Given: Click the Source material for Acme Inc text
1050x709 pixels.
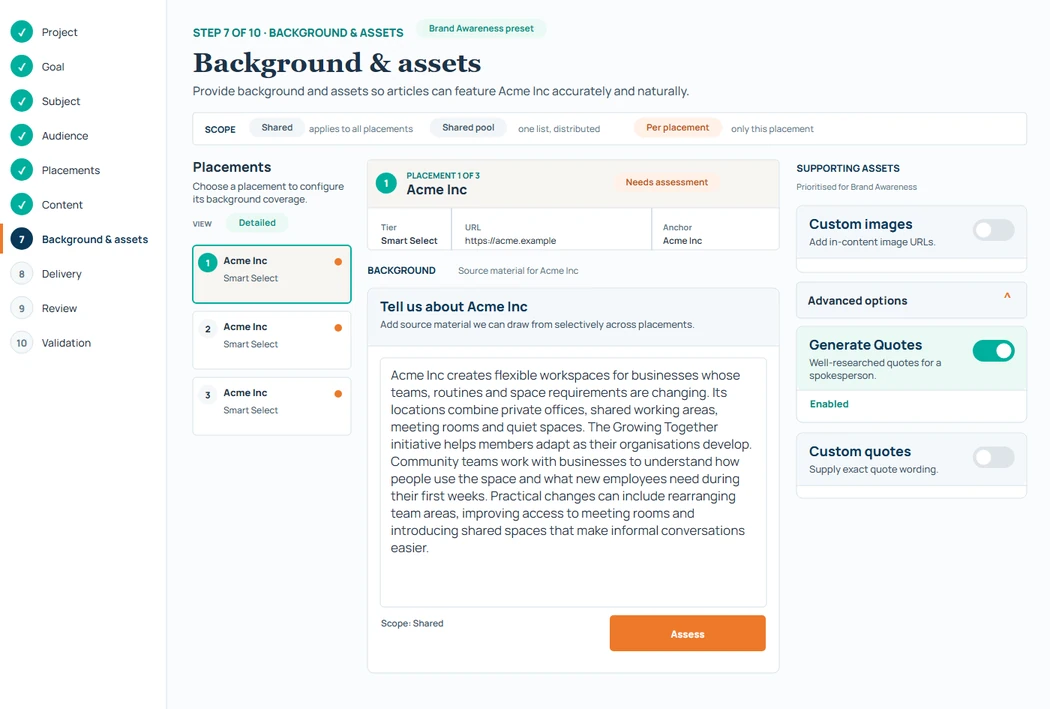Looking at the screenshot, I should coord(518,270).
